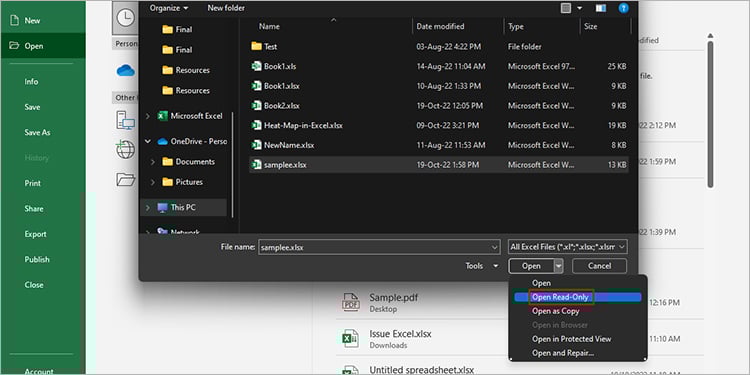750x375 pixels.
Task: Select the Microsoft Excel icon in navigation tree
Action: click(163, 116)
